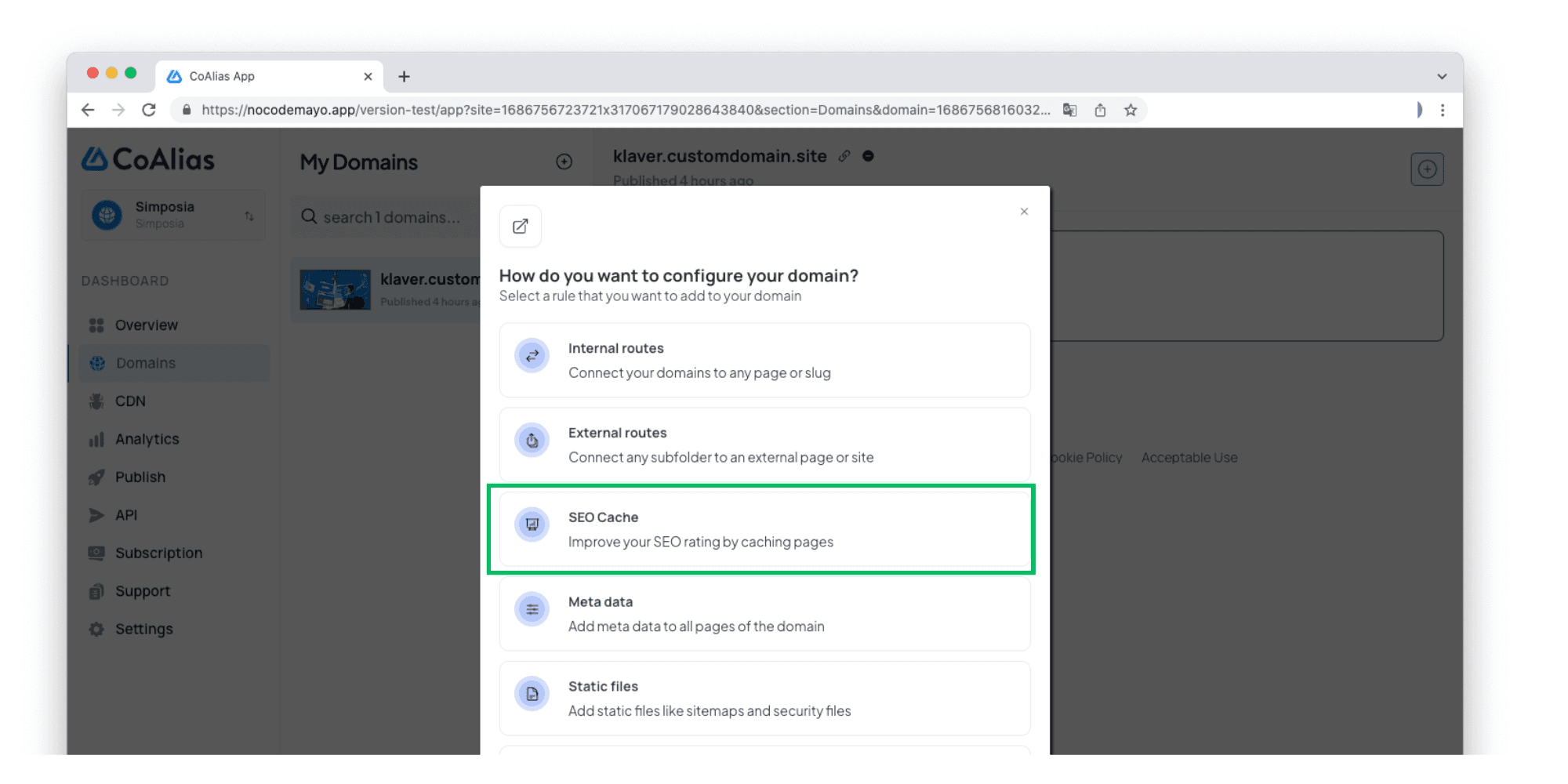Expand the Simposia workspace switcher
Viewport: 1568px width, 784px height.
(249, 216)
